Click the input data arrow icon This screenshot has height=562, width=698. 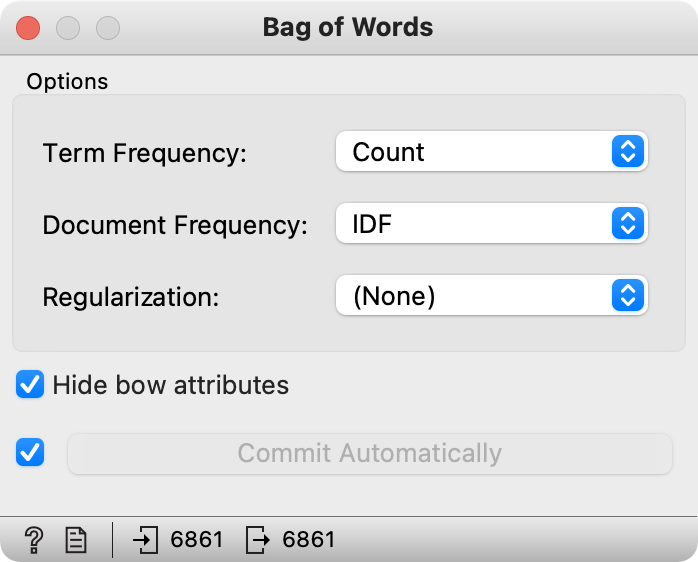[146, 540]
